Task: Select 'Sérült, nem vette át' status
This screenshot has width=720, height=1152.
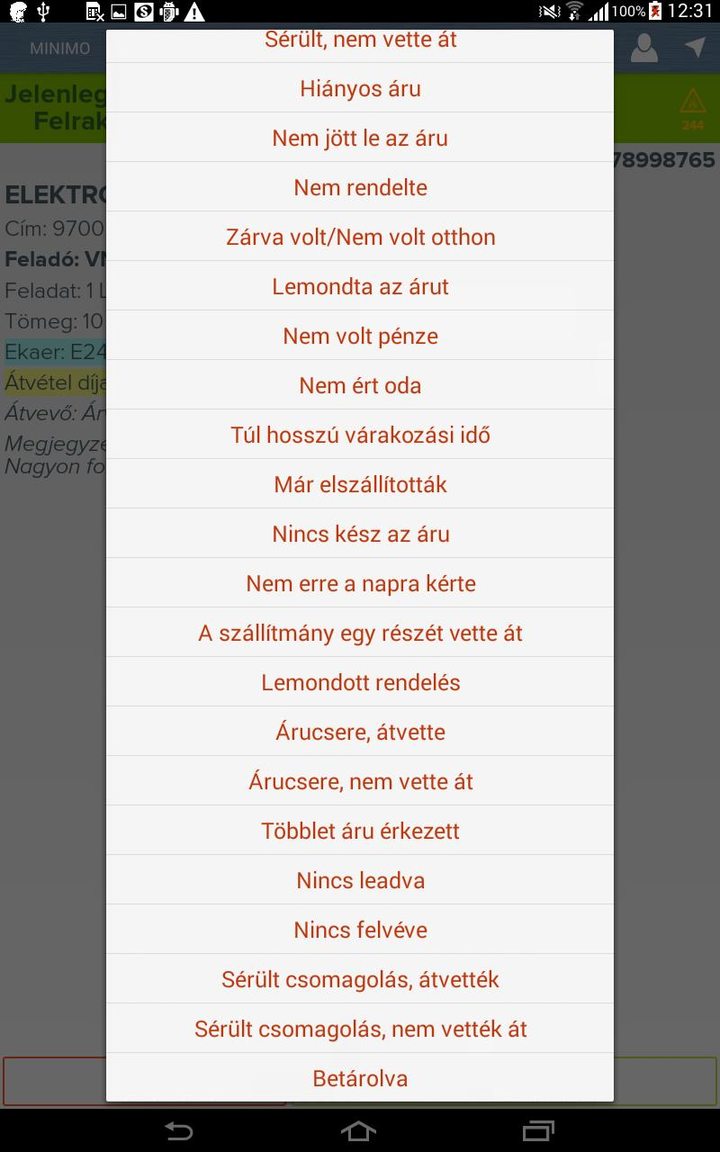Action: [x=360, y=40]
